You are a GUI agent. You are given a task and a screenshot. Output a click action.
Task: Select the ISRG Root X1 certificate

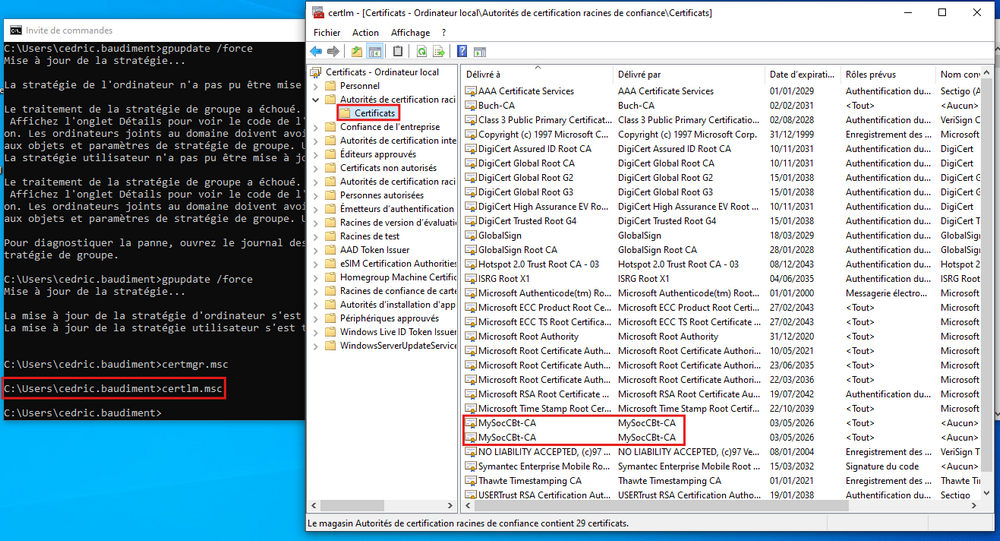pos(504,279)
